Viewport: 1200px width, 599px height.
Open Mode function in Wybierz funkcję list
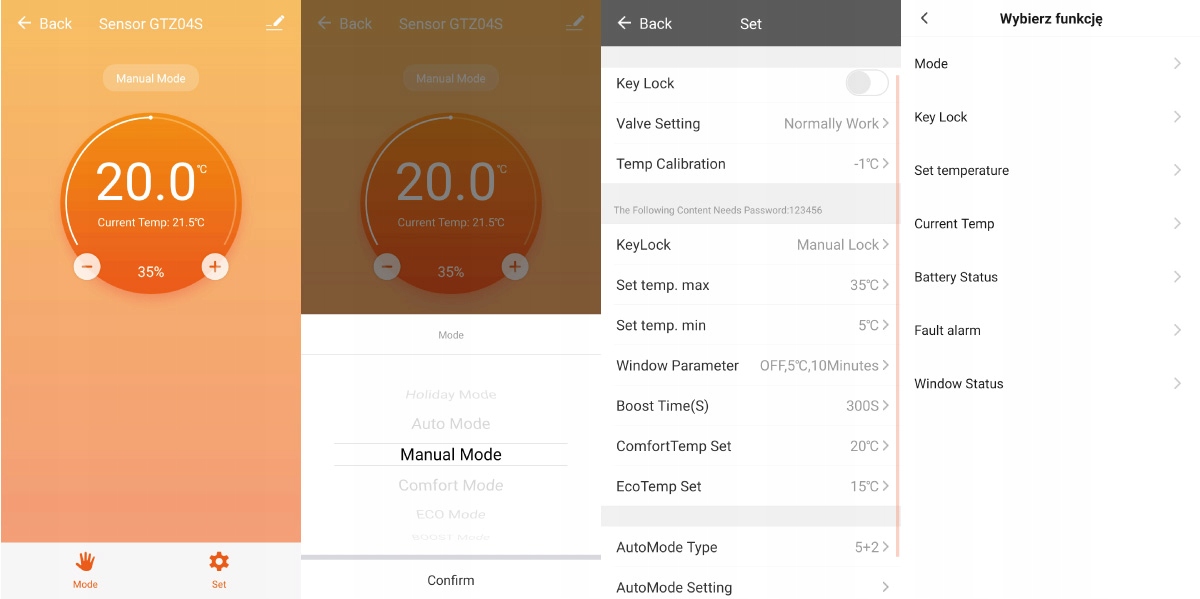click(1049, 64)
